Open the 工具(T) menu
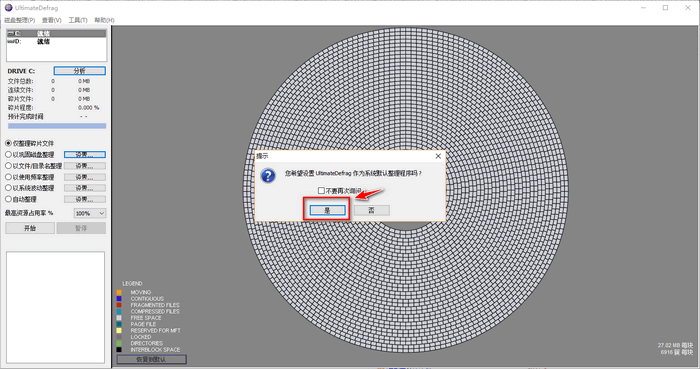Image resolution: width=700 pixels, height=369 pixels. pos(78,20)
